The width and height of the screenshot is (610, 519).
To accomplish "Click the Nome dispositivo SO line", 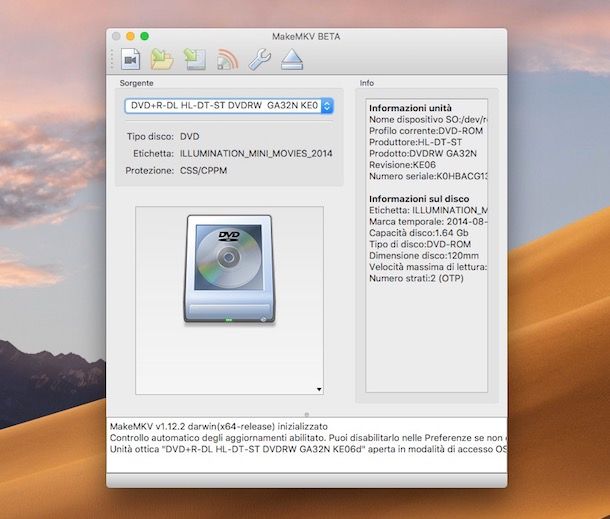I will click(x=428, y=119).
